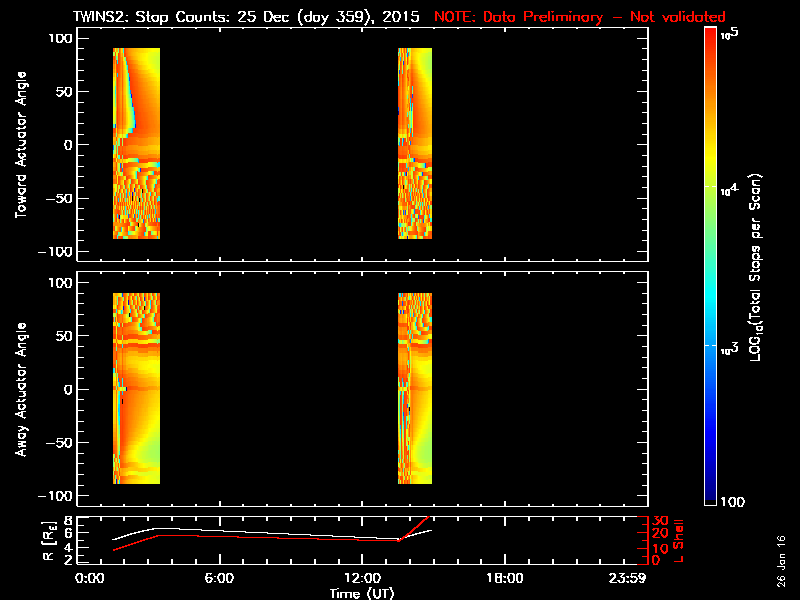This screenshot has height=600, width=800.
Task: Click the plot title 'TWINS2: Stop Counts: 25 Dec (day 359), 2015'
Action: (246, 17)
